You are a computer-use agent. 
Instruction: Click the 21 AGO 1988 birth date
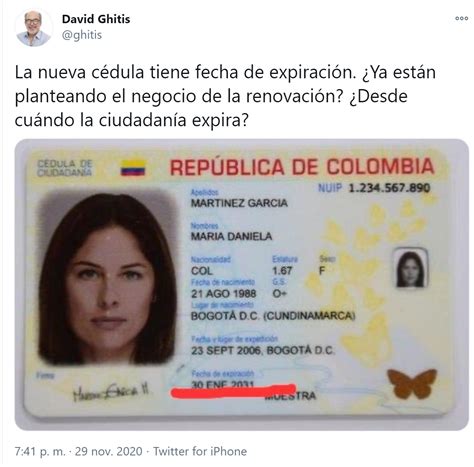[x=223, y=294]
